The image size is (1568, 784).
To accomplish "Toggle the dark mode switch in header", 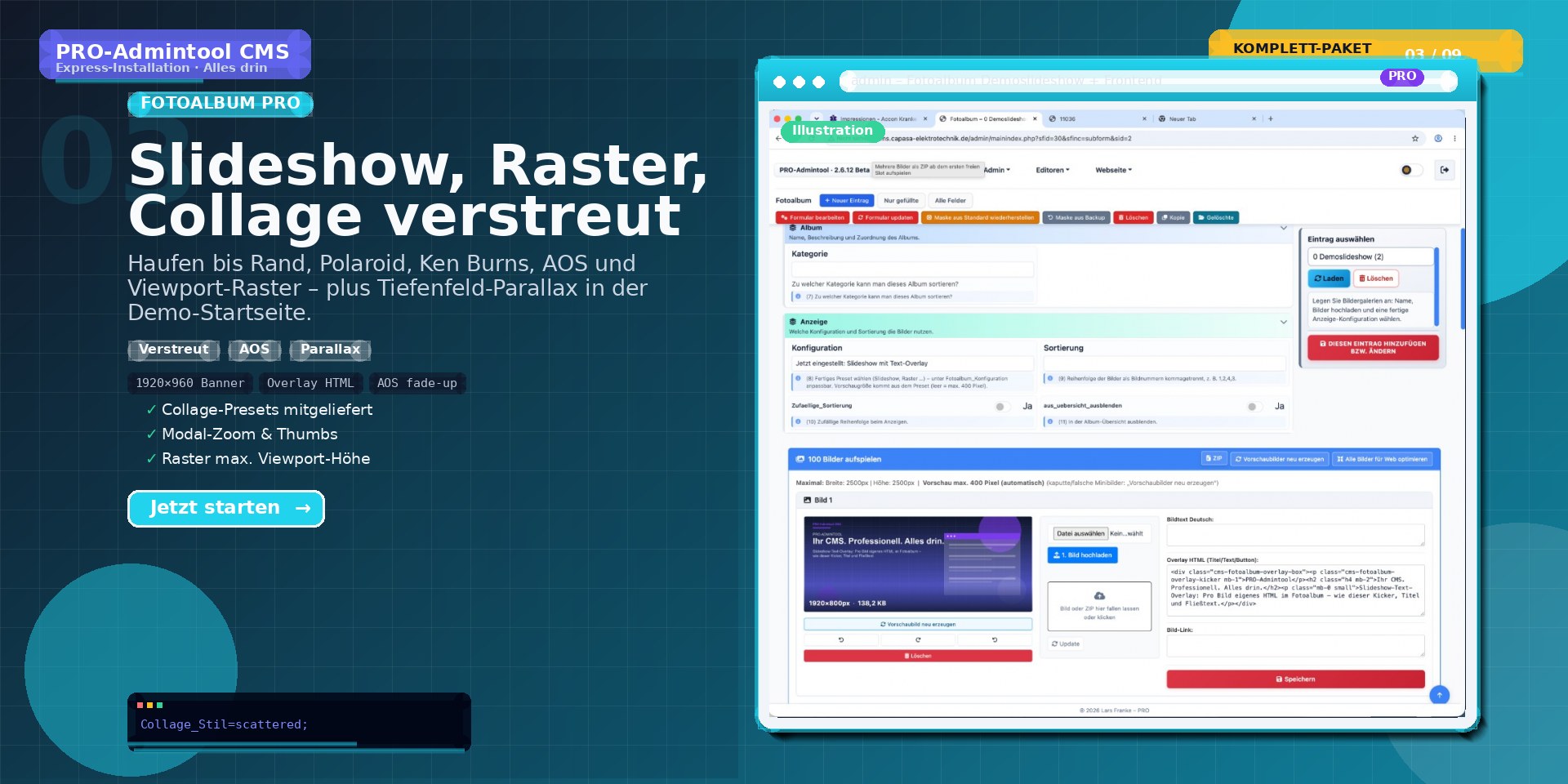I will click(1410, 170).
